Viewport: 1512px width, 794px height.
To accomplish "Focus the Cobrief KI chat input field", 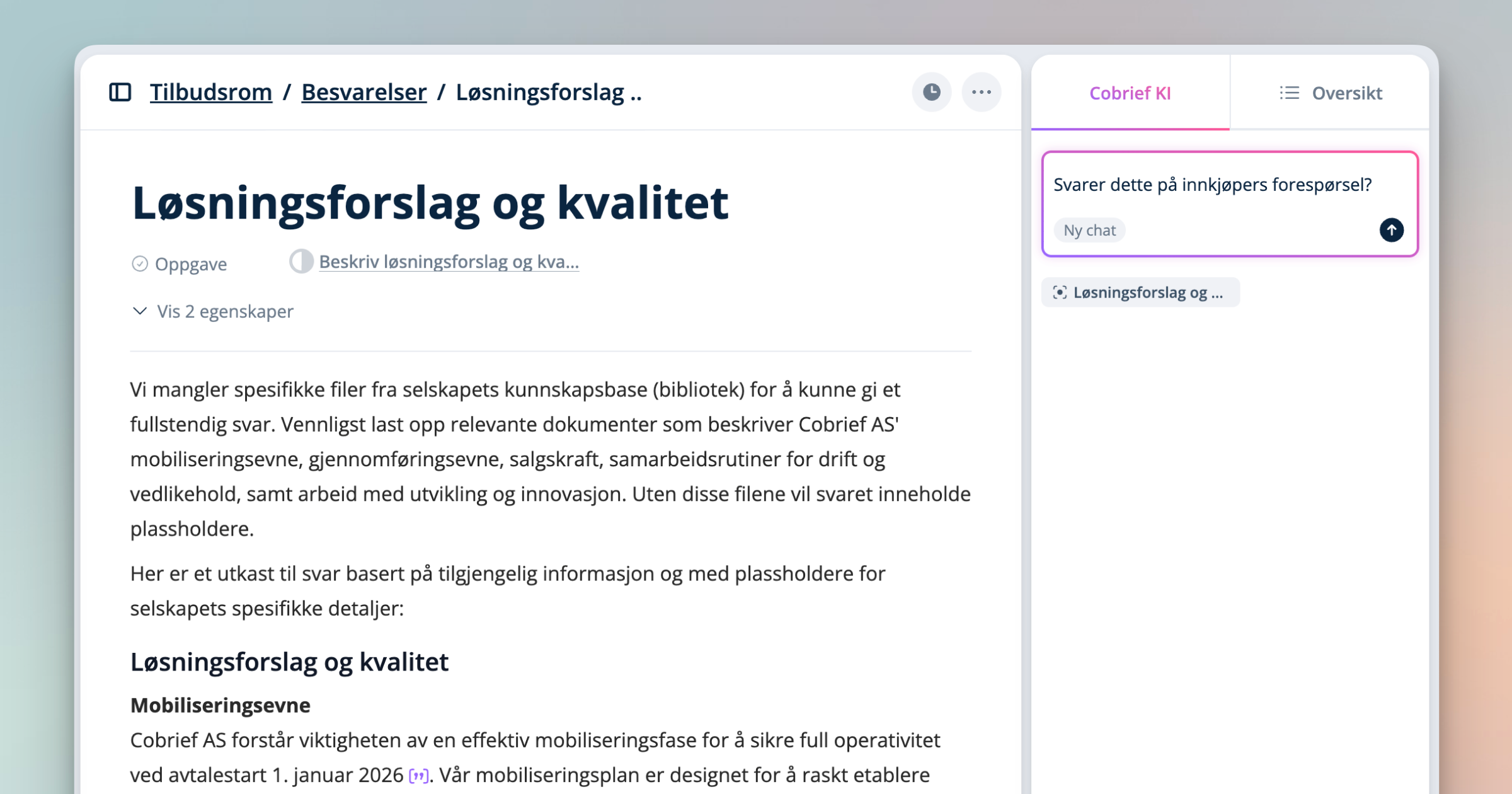I will [x=1211, y=185].
